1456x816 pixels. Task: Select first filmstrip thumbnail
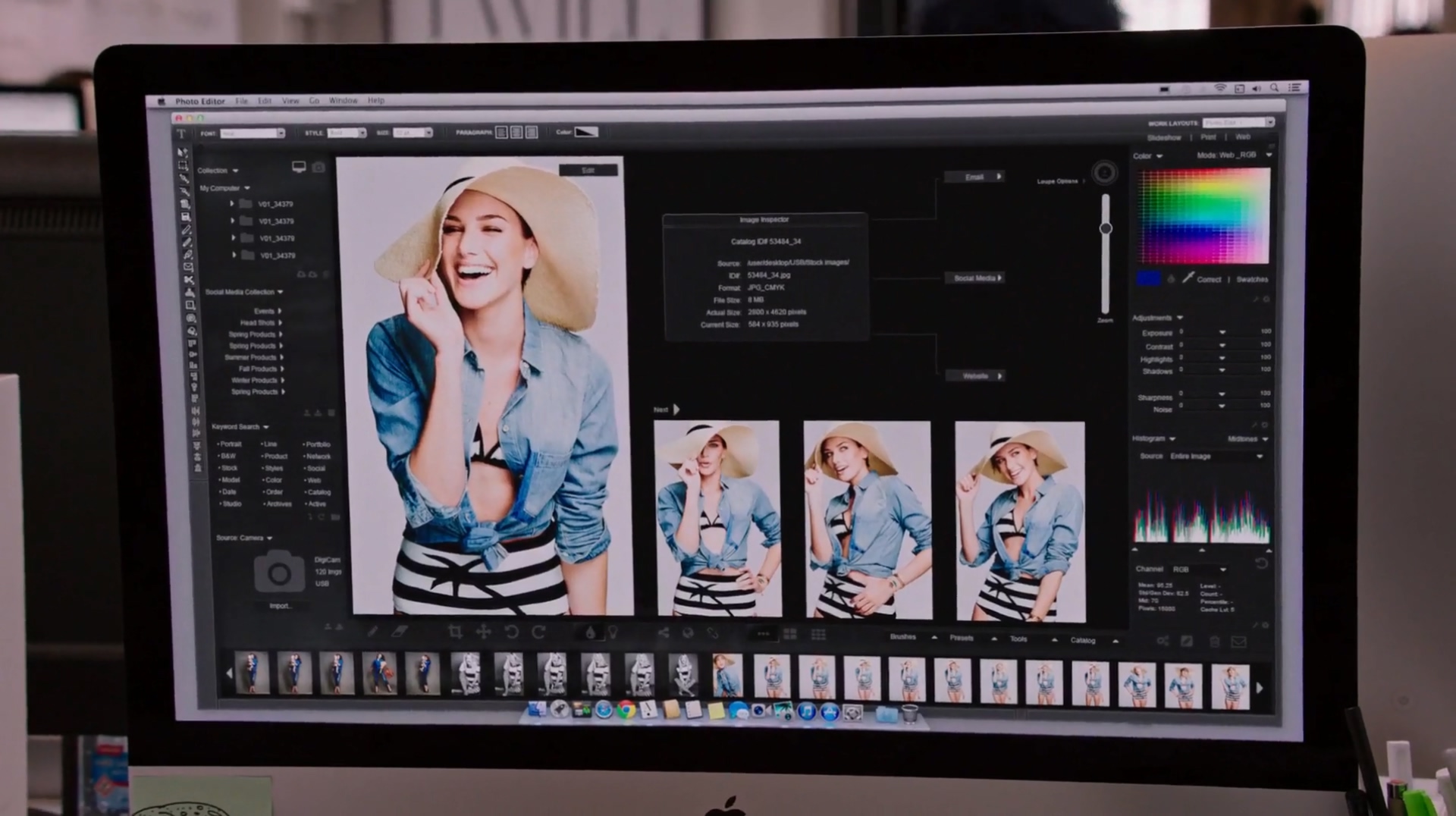pyautogui.click(x=253, y=673)
